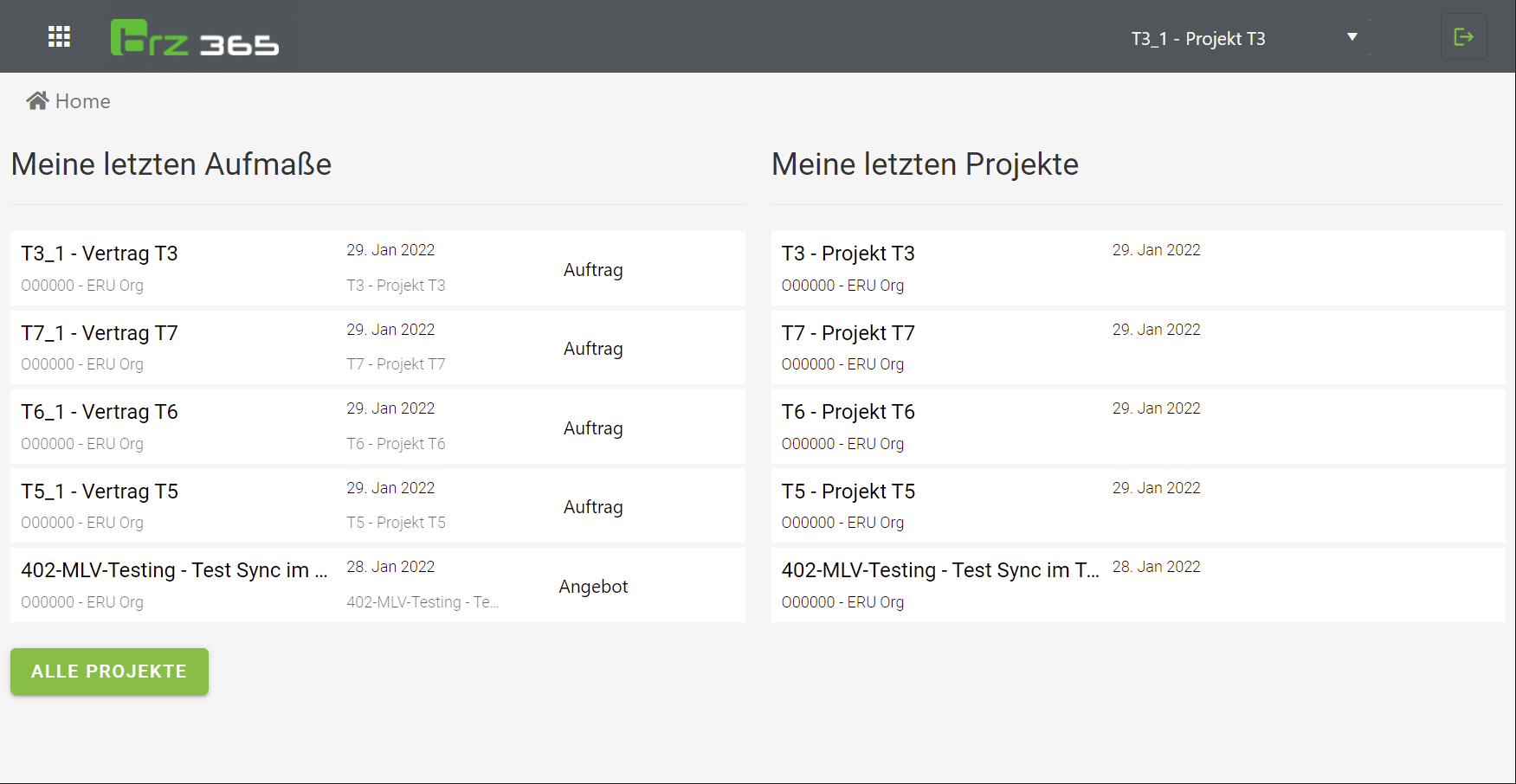This screenshot has height=784, width=1516.
Task: Open the 402-MLV-Testing Angebot Aufmaß entry
Action: 174,570
